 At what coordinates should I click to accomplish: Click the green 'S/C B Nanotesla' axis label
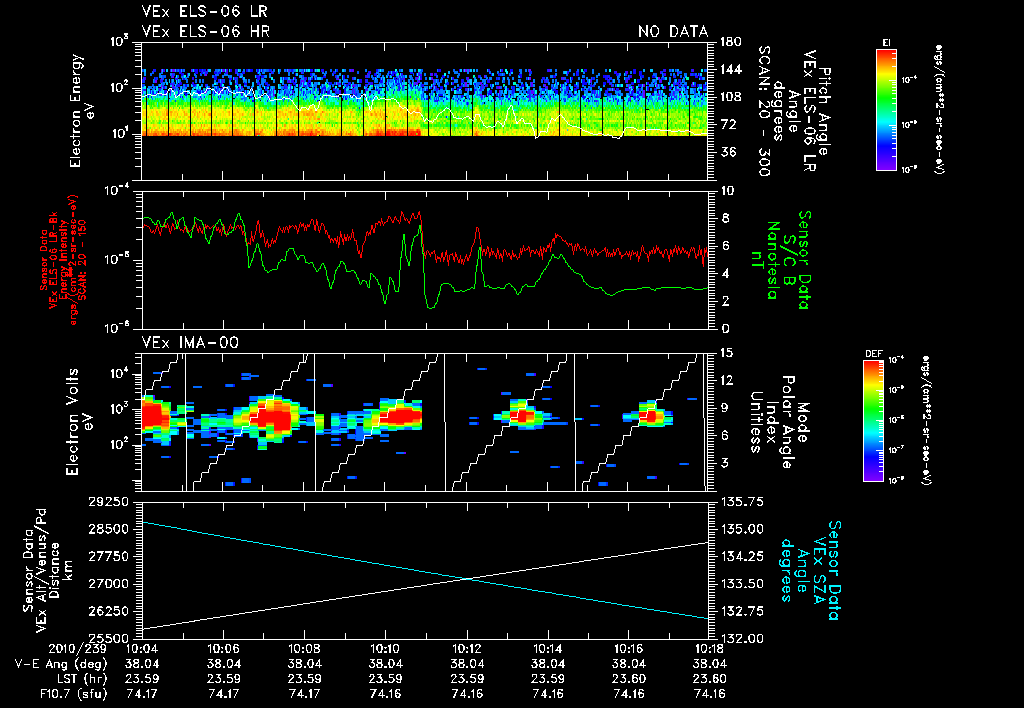click(x=773, y=260)
